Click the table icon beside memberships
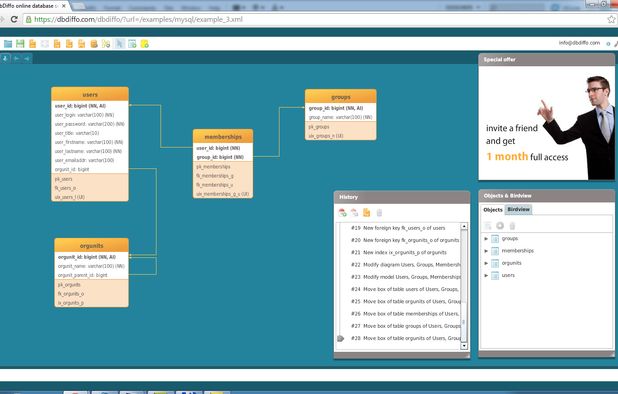The width and height of the screenshot is (618, 394). (495, 251)
